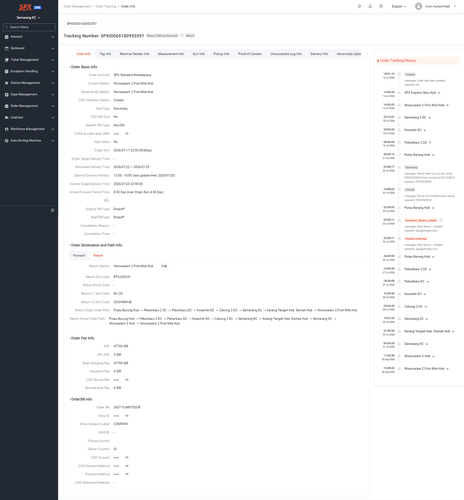Click the tracking number search field

(x=131, y=24)
